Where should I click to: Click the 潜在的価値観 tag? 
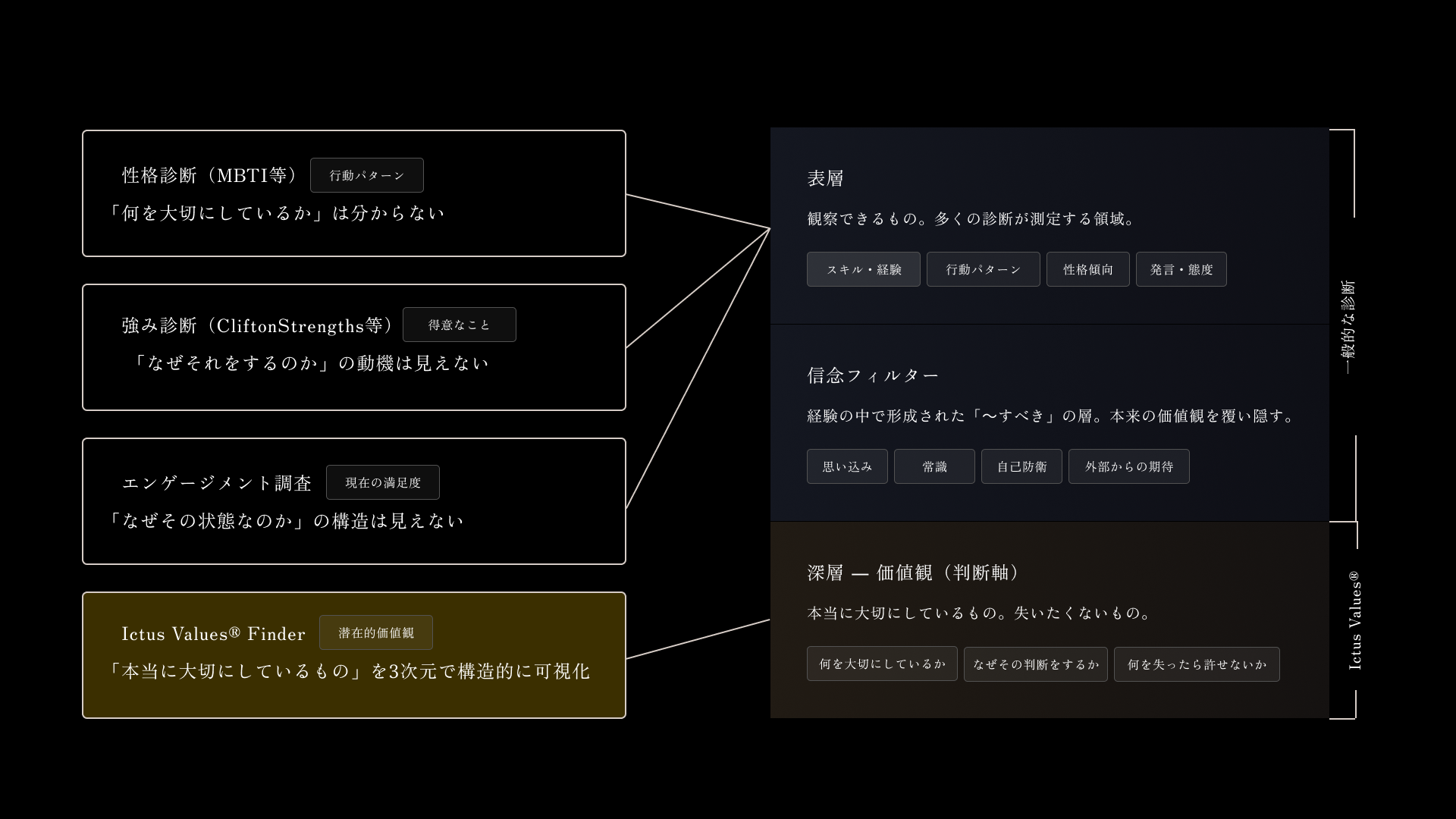tap(375, 632)
